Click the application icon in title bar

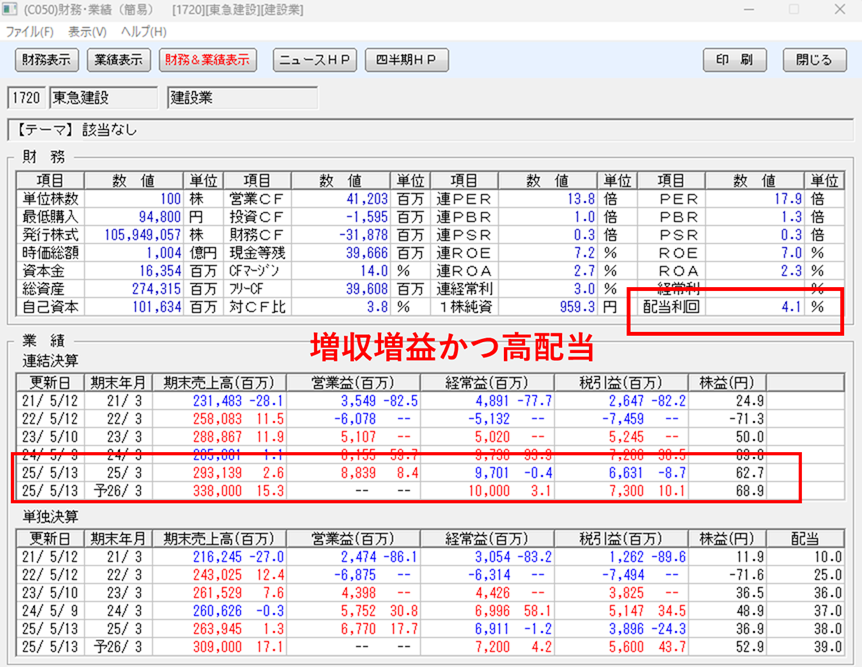(x=9, y=9)
